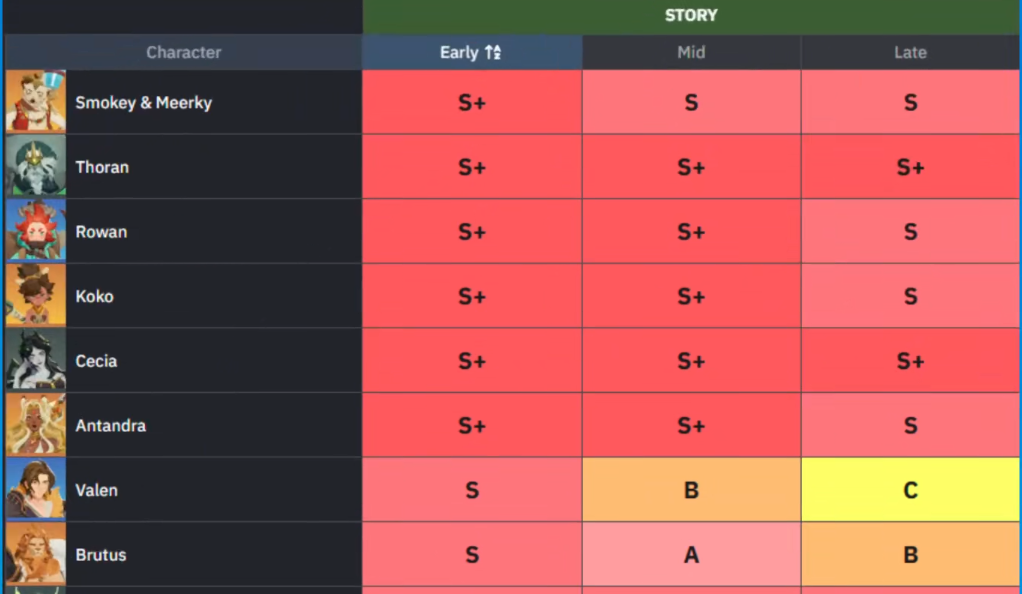The image size is (1022, 594).
Task: Click the Thoran name link
Action: [102, 167]
